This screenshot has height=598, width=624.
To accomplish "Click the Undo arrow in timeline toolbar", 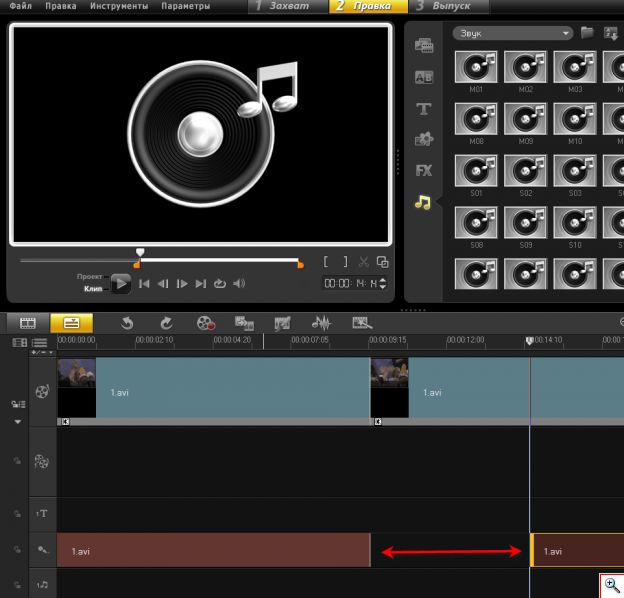I will [x=127, y=322].
